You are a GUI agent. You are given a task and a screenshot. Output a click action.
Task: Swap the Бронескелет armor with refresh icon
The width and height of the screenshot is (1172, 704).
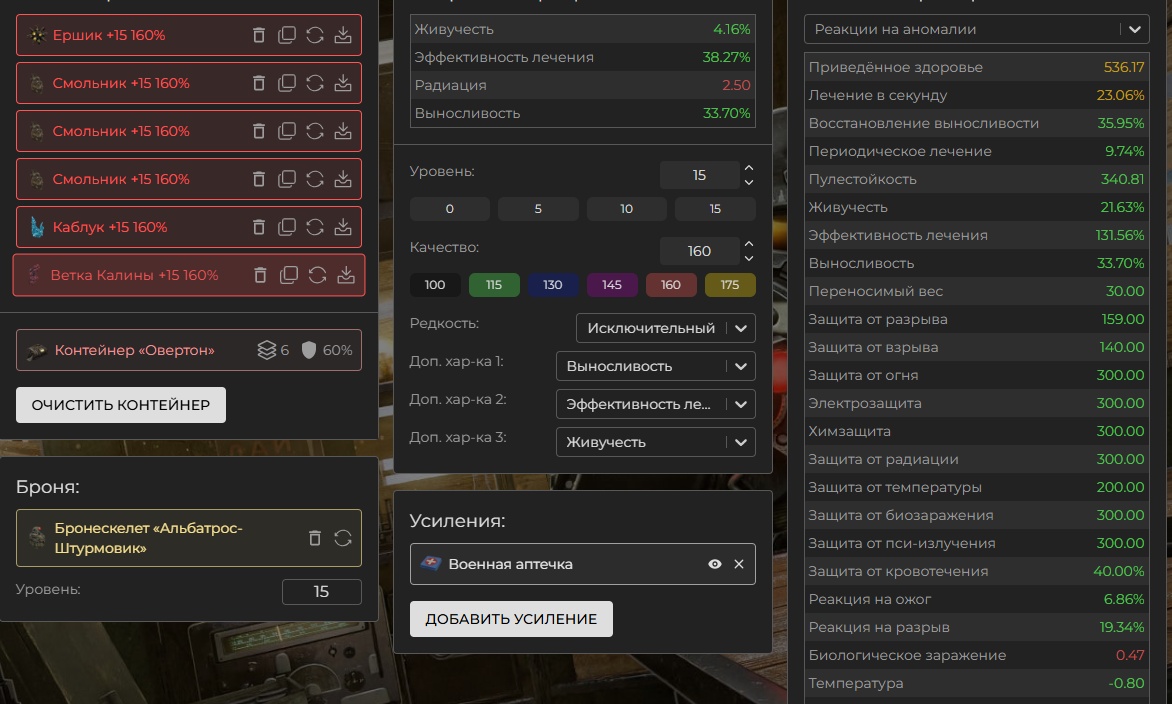tap(343, 538)
